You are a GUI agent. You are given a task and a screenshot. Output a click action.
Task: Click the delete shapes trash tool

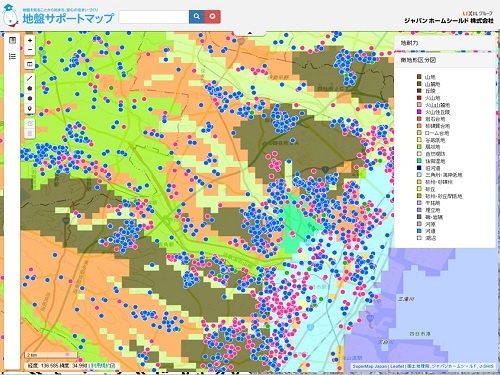[x=30, y=133]
